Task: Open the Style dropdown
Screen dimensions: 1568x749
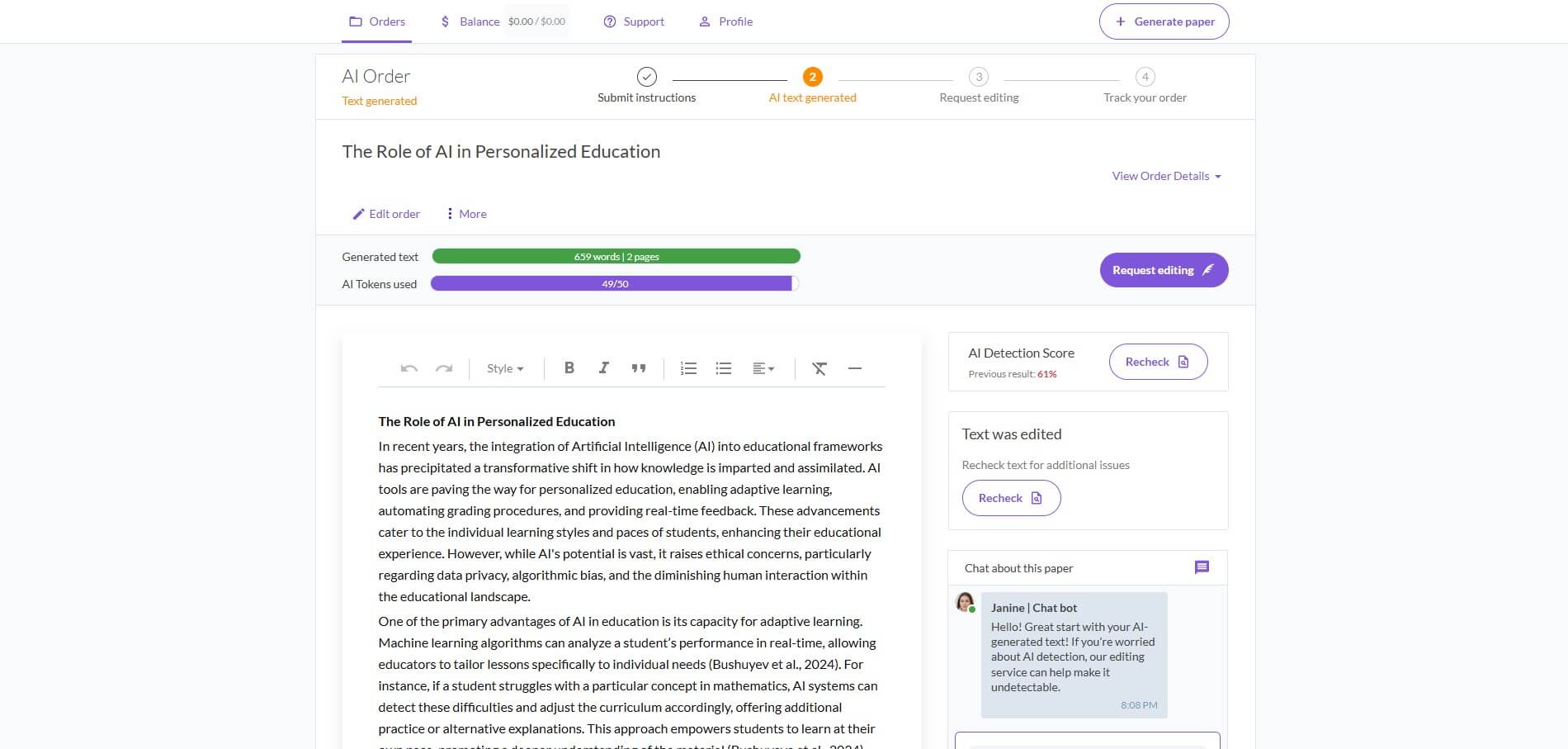Action: pos(505,368)
